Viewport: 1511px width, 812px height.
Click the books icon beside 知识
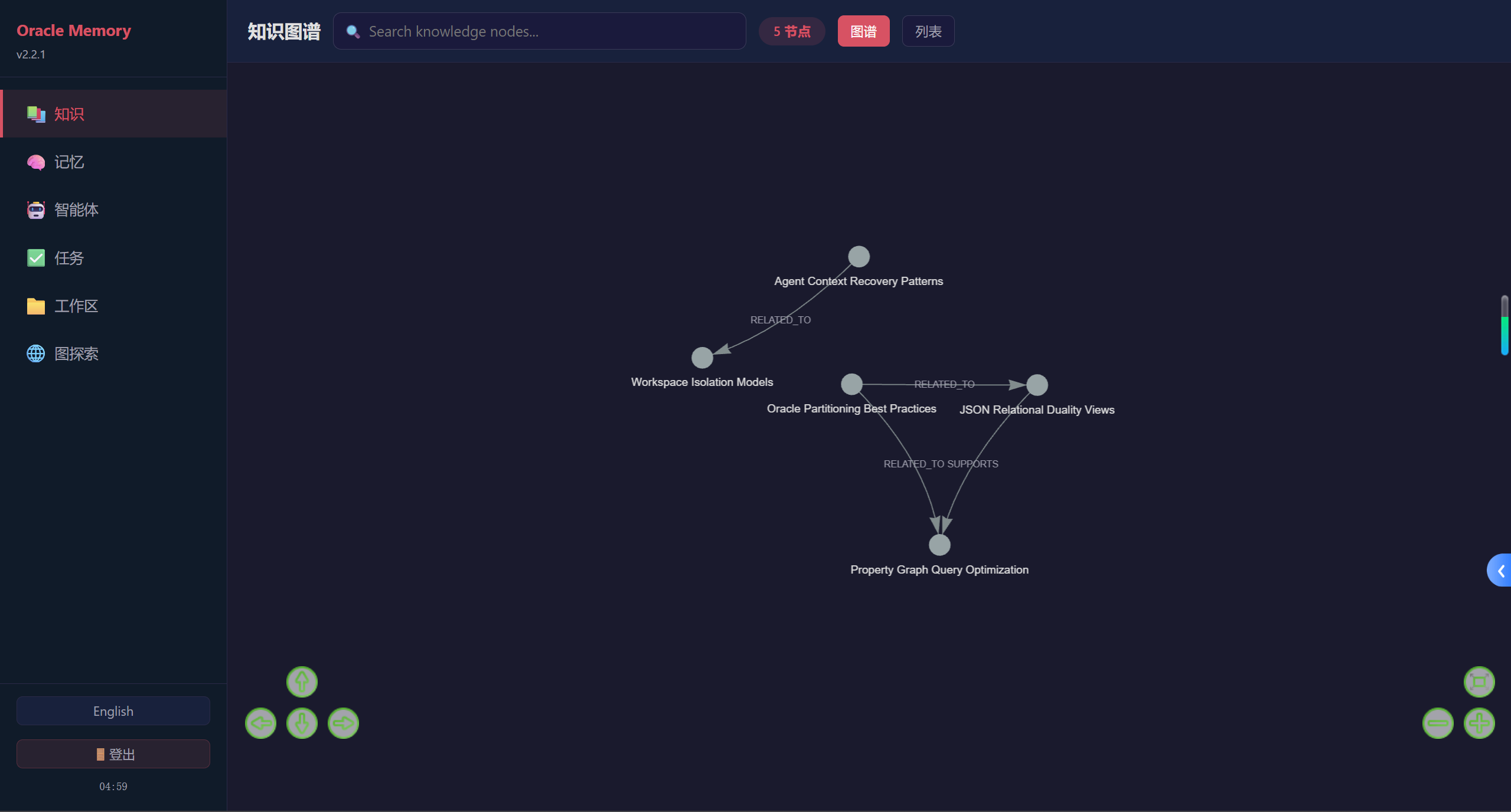(x=36, y=114)
